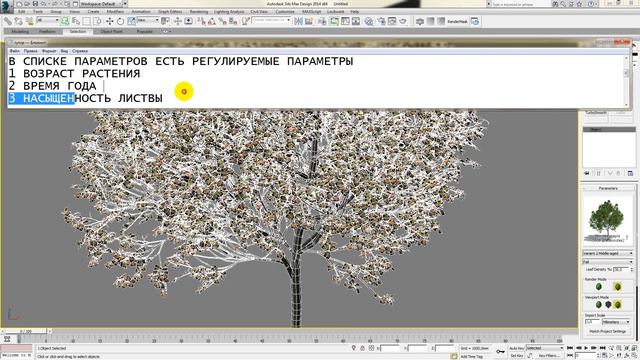Open the Material Editor icon
Viewport: 640px width, 360px height.
click(x=369, y=21)
